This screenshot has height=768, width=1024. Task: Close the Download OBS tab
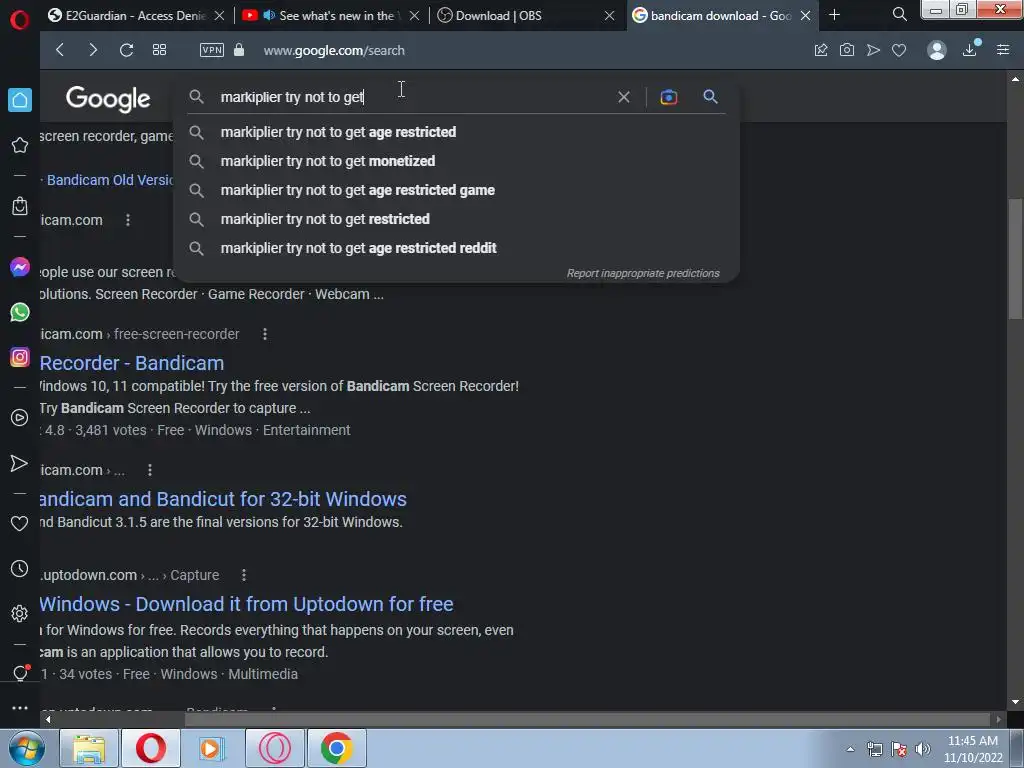[609, 15]
